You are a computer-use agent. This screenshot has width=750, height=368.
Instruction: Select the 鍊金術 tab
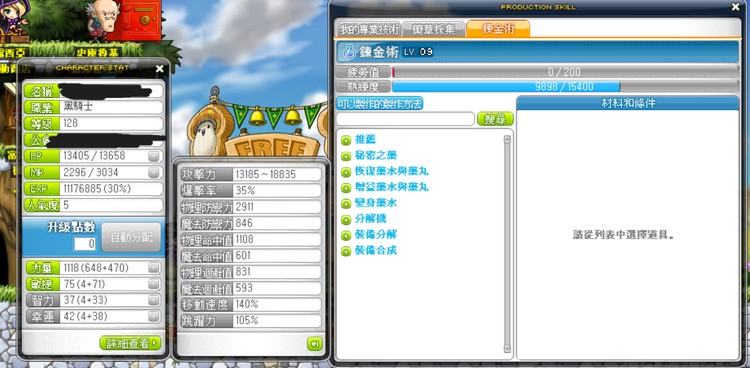tap(498, 29)
